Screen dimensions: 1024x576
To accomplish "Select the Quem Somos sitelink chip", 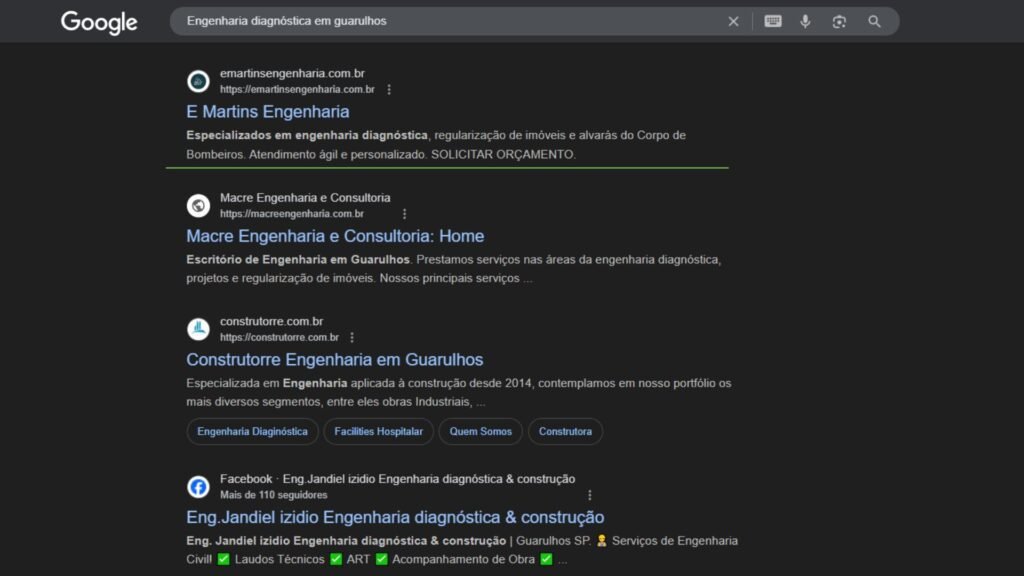I will coord(480,432).
